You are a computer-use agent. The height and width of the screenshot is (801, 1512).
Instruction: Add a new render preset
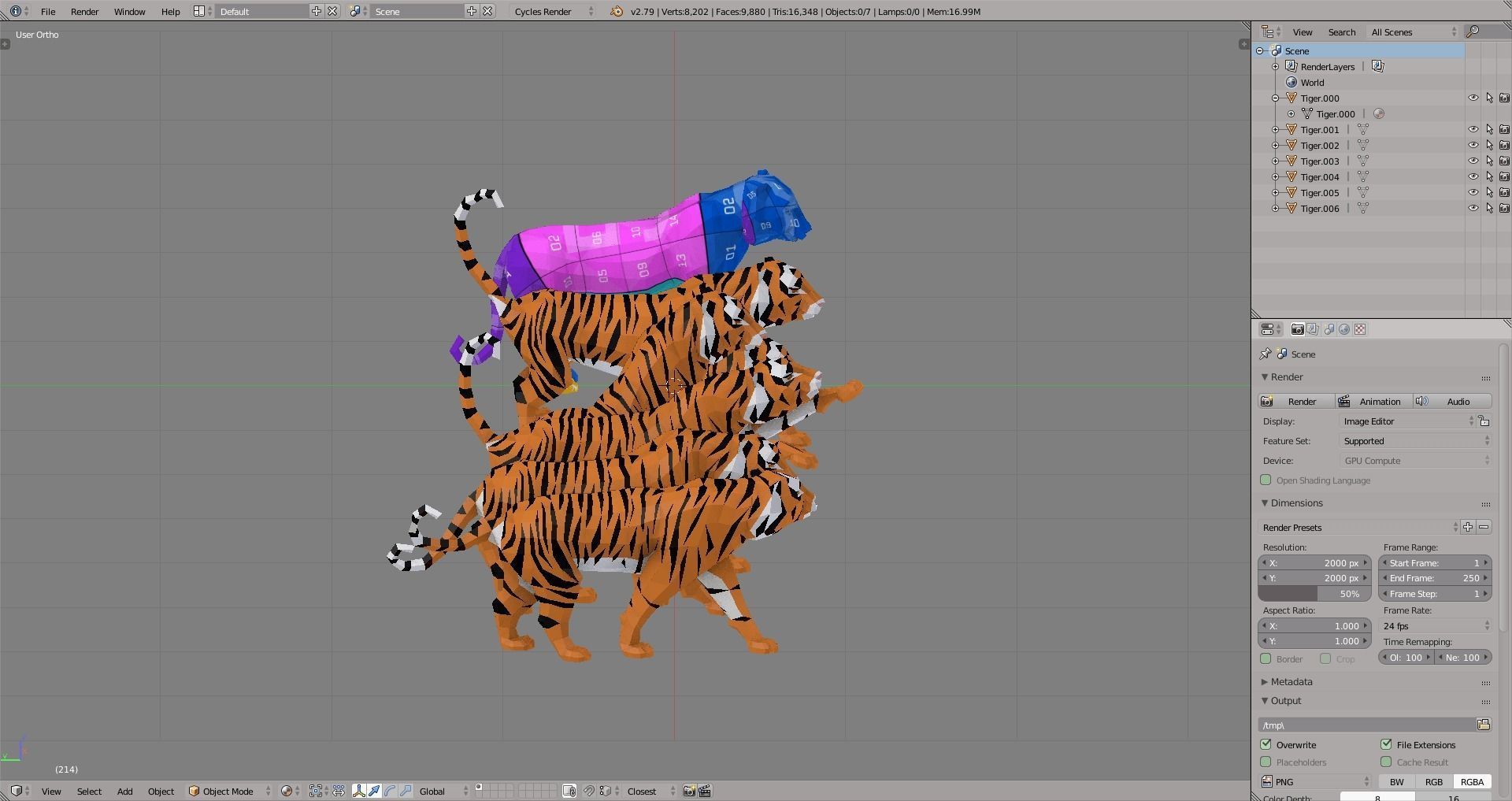pos(1468,527)
